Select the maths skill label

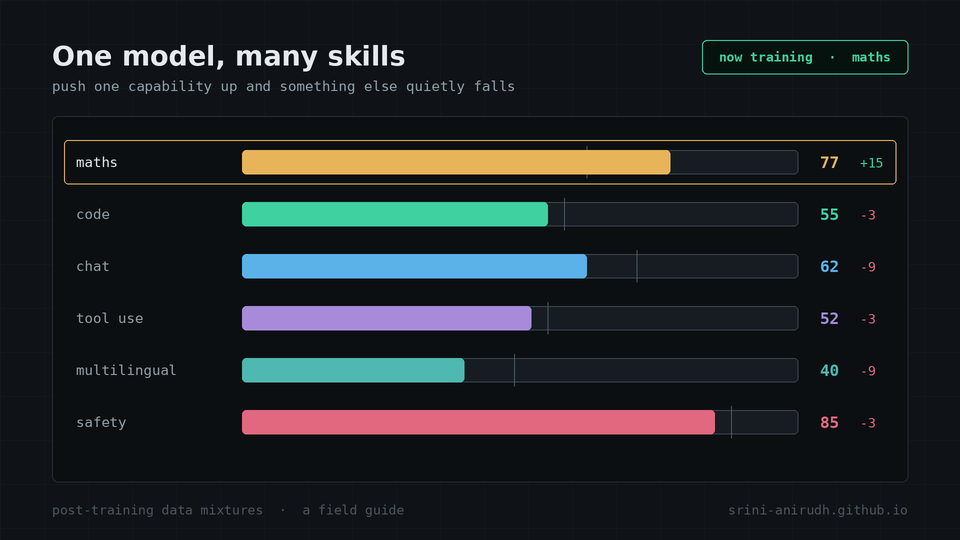97,162
